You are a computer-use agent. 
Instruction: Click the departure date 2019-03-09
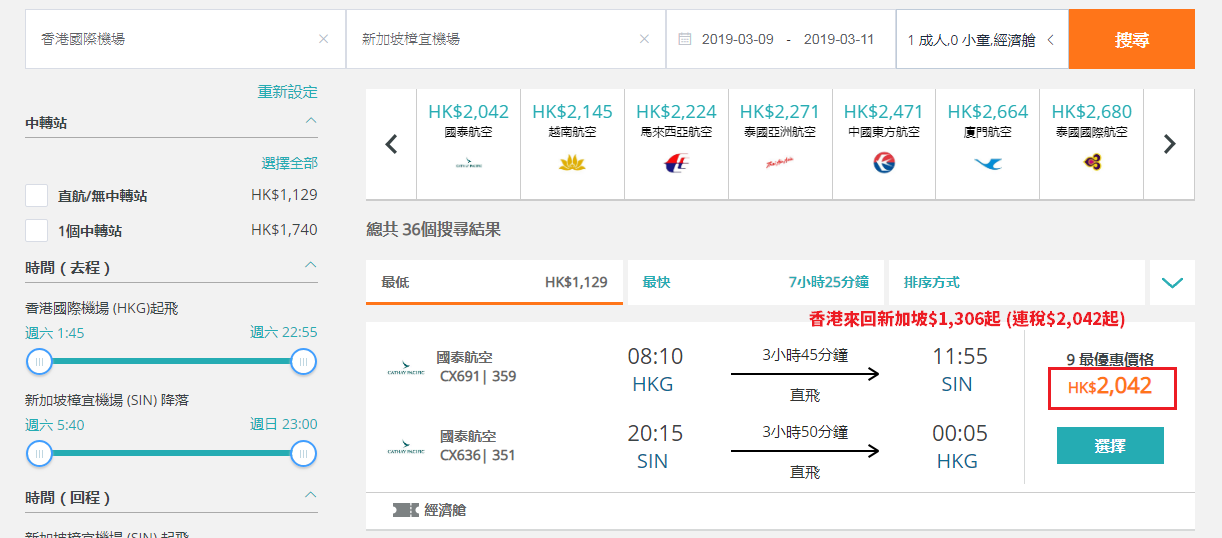tap(738, 40)
